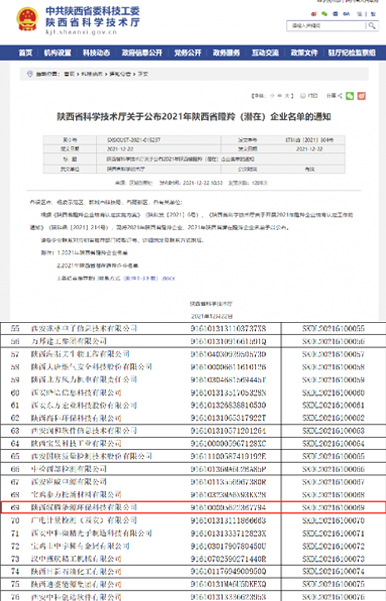Open 政府信息公开 in the navigation bar
Image resolution: width=386 pixels, height=601 pixels.
[142, 53]
